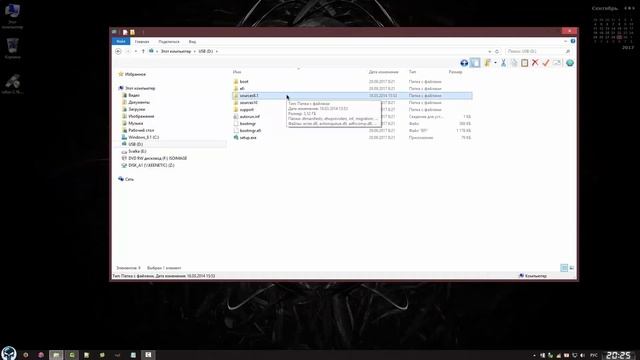Sort by the Name column header
The height and width of the screenshot is (360, 640).
click(237, 72)
